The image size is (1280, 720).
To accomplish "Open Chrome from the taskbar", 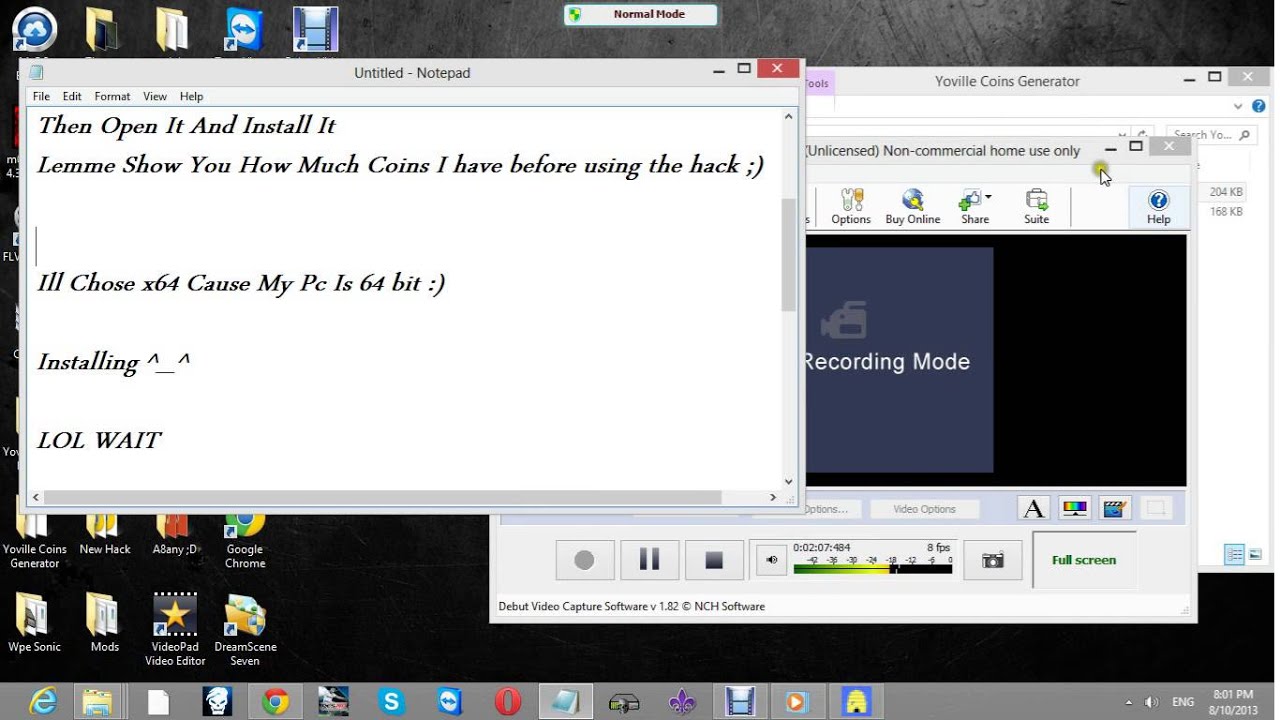I will point(275,702).
